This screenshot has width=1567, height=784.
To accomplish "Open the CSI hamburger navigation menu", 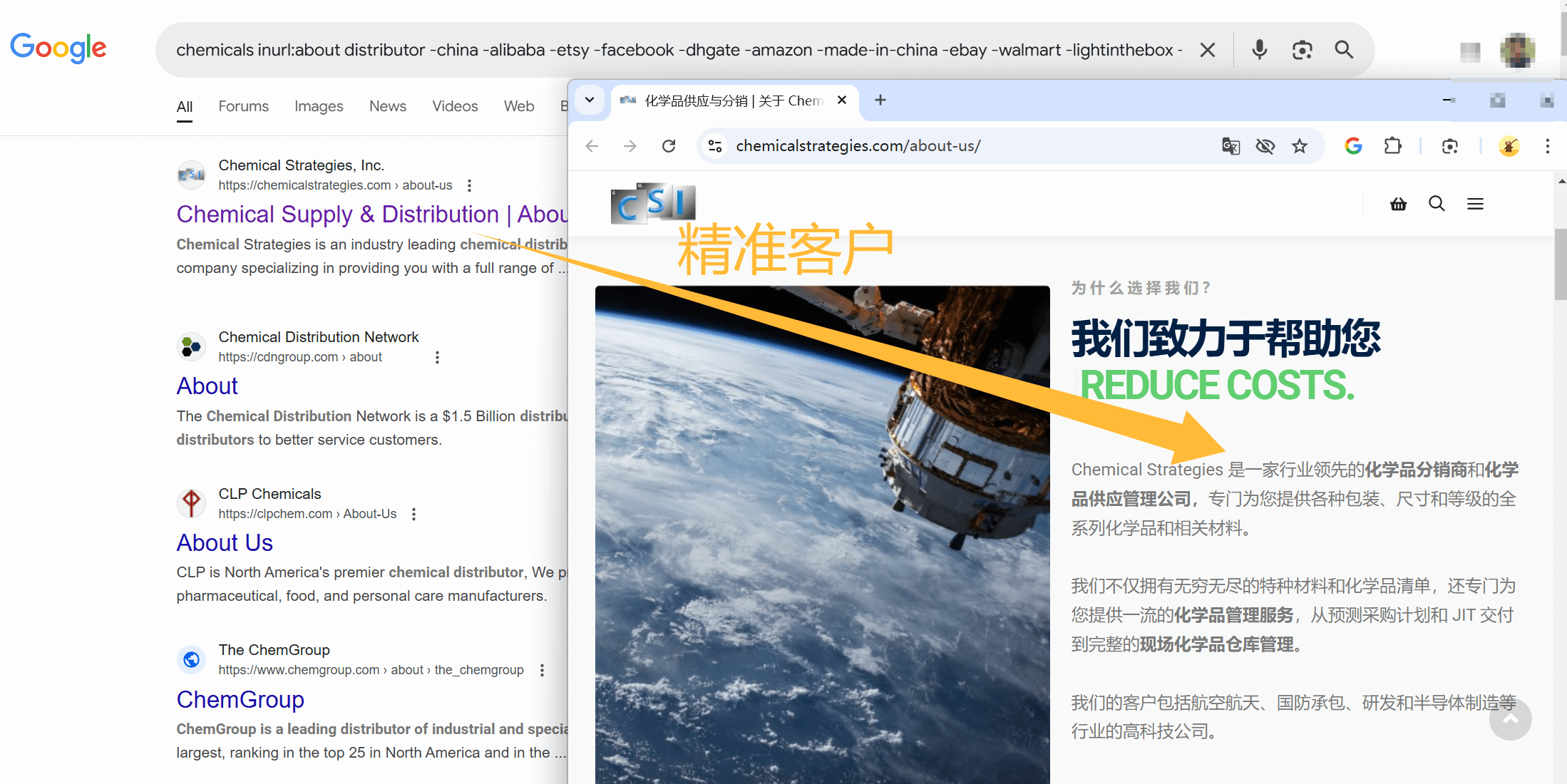I will [1475, 204].
